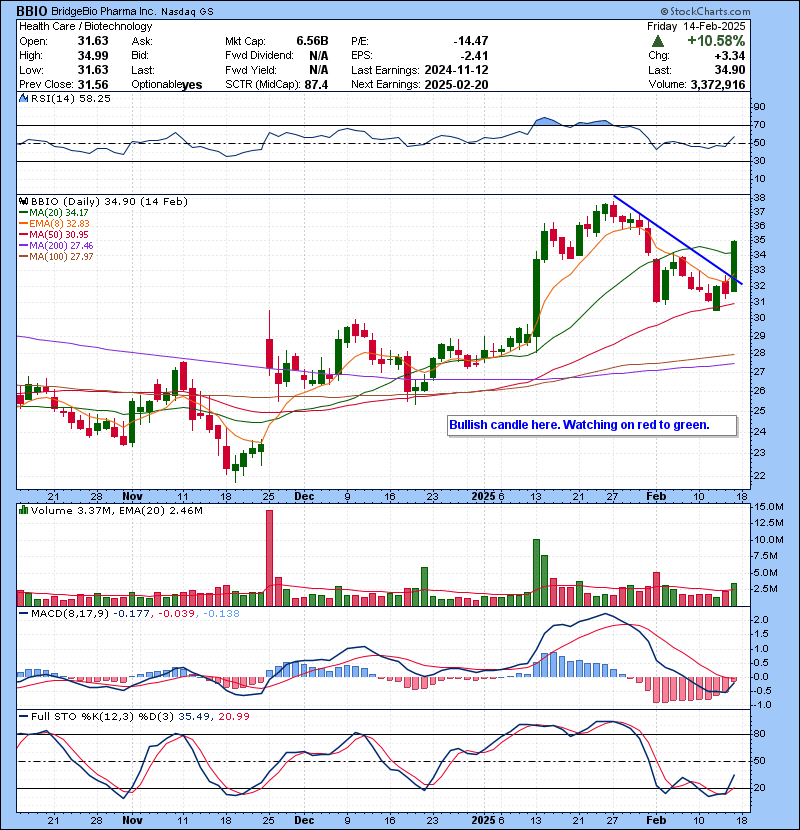
Task: Click the 38 price level on the price axis
Action: 759,198
